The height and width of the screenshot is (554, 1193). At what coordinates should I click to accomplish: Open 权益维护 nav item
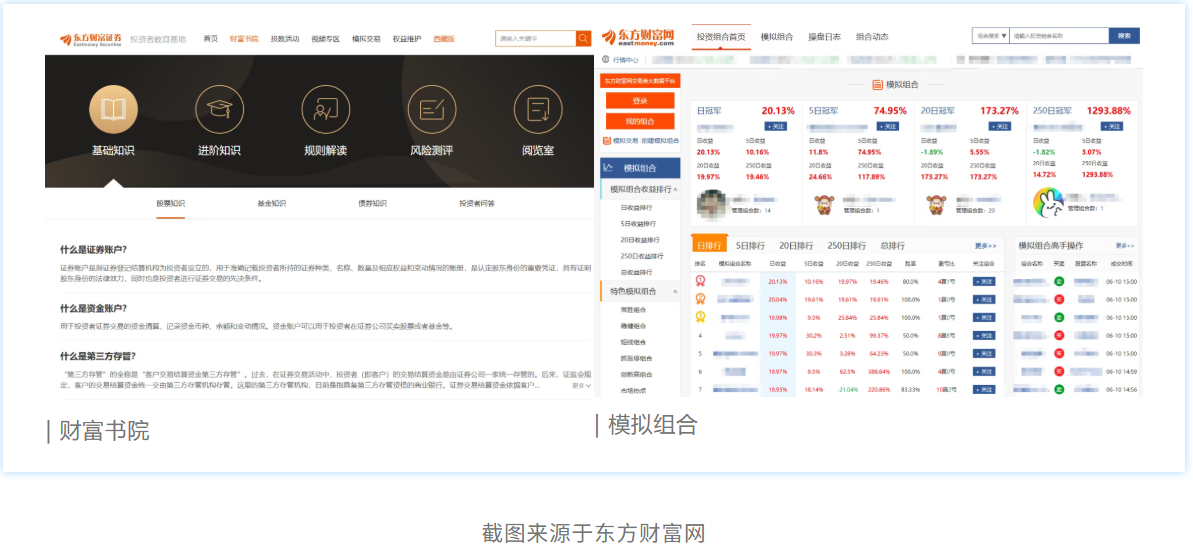point(407,39)
